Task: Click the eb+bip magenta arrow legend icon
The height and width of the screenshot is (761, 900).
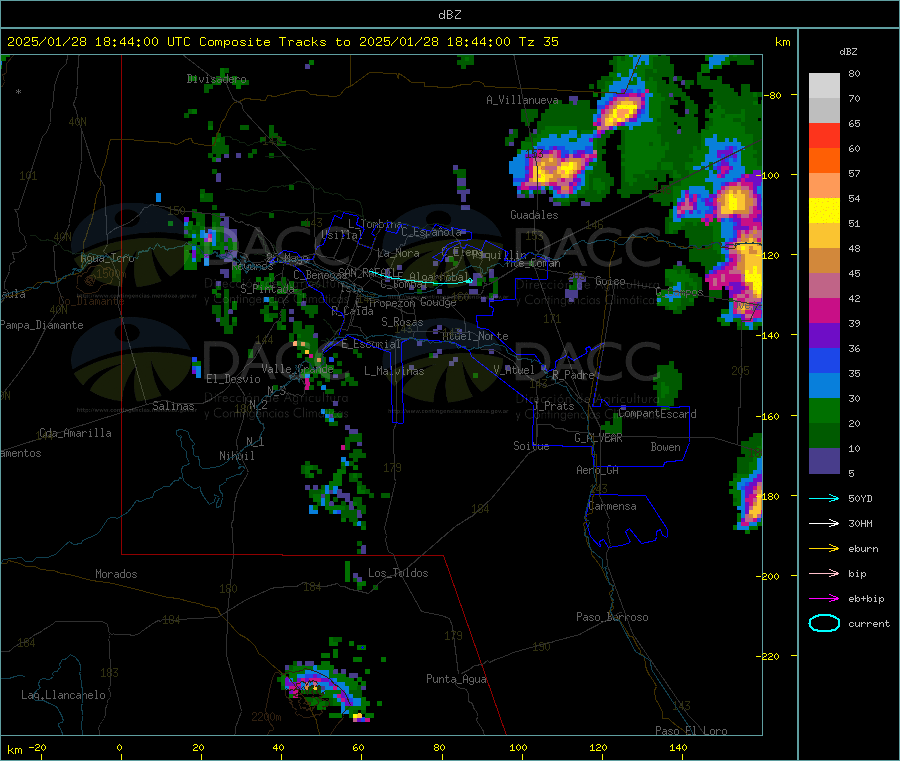Action: point(824,599)
